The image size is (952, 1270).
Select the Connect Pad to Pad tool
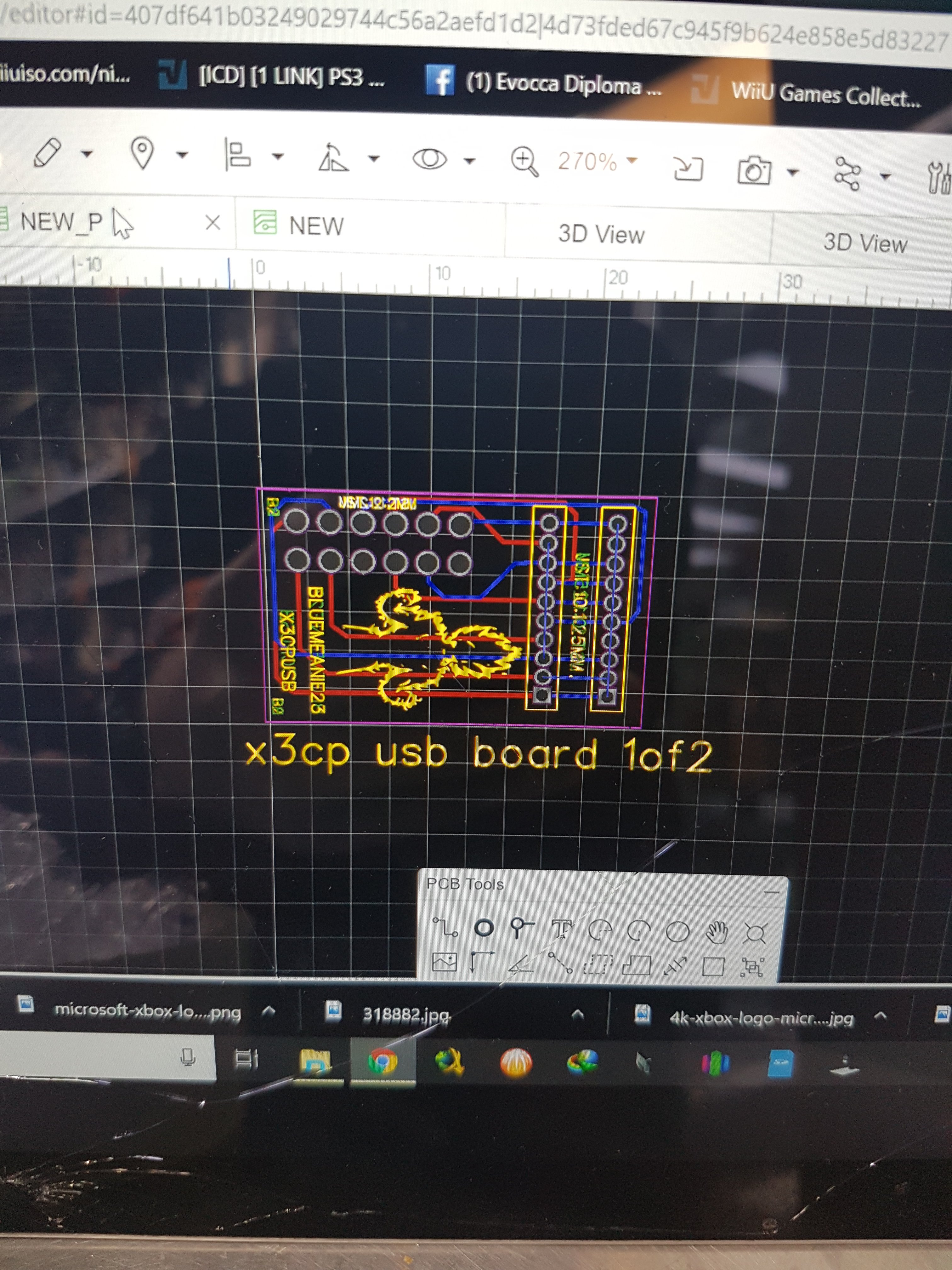tap(560, 964)
